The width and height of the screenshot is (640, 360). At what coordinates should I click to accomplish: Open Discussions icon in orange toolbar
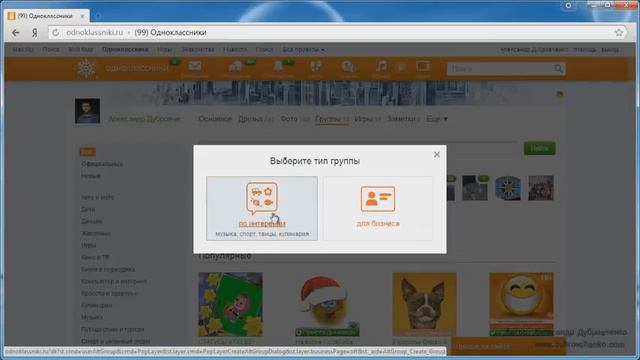pyautogui.click(x=236, y=68)
